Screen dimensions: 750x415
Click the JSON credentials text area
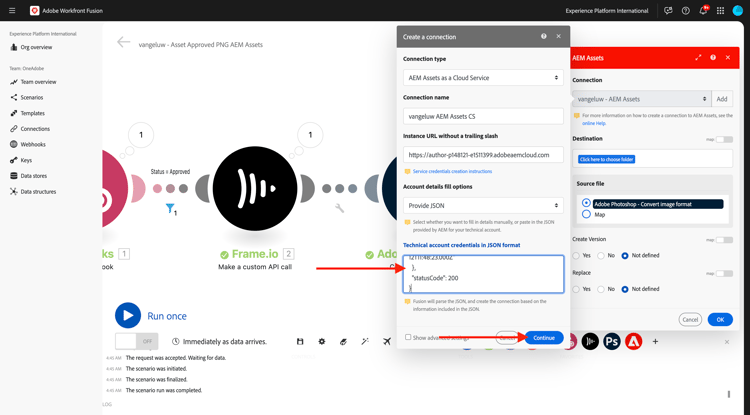(483, 274)
